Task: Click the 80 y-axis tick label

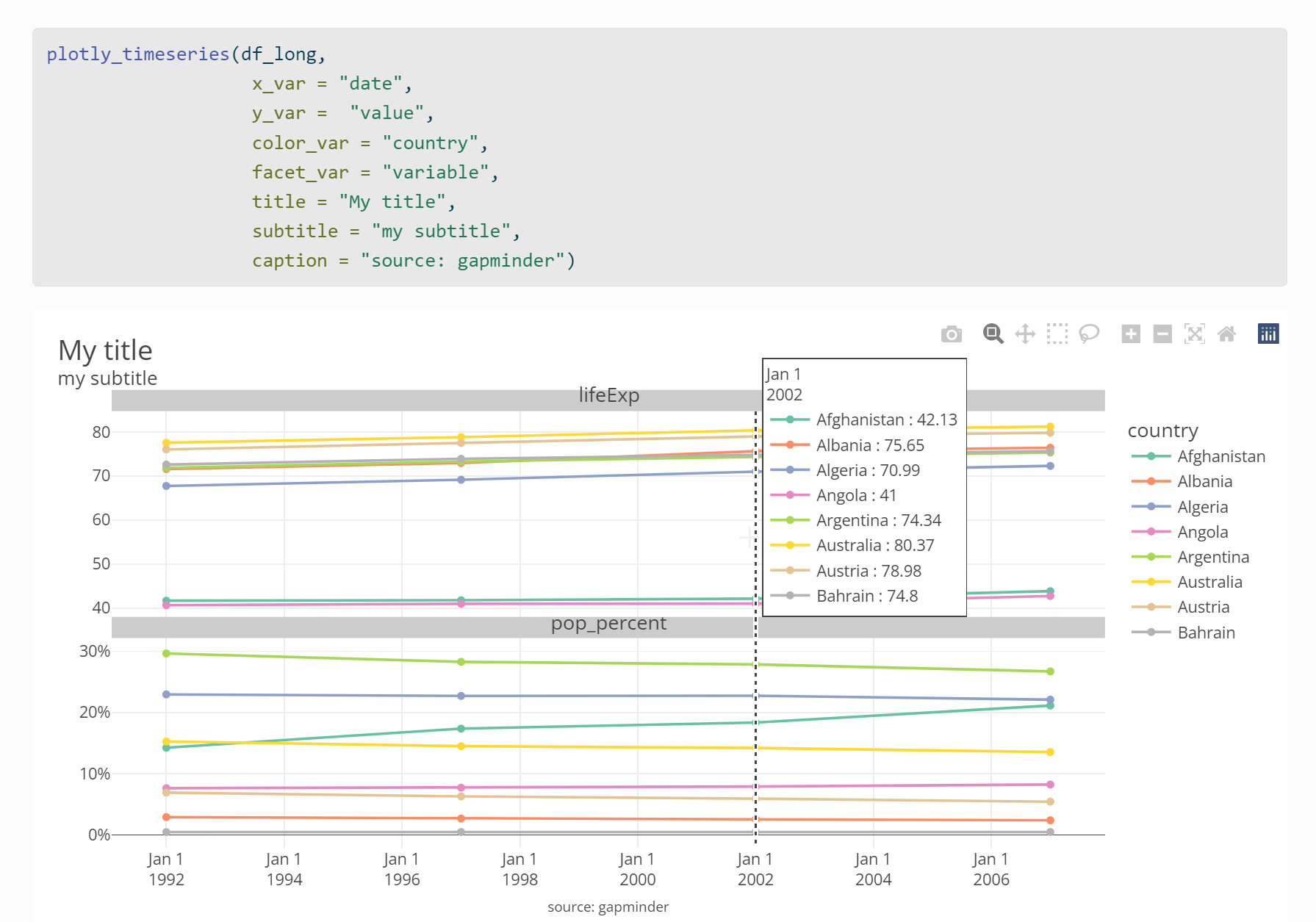Action: [101, 432]
